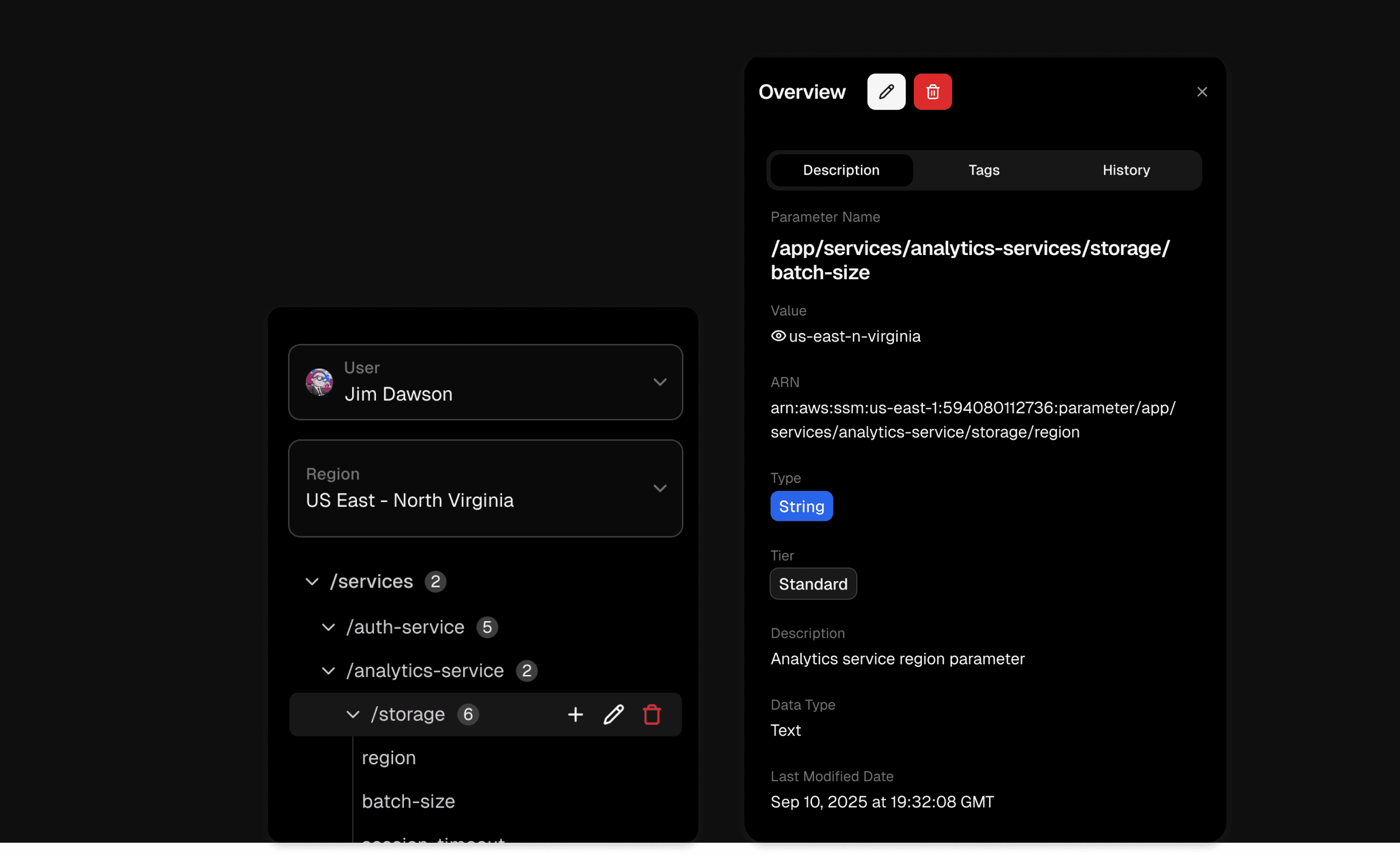Screen dimensions: 1400x855
Task: Select the batch-size parameter
Action: tap(408, 801)
